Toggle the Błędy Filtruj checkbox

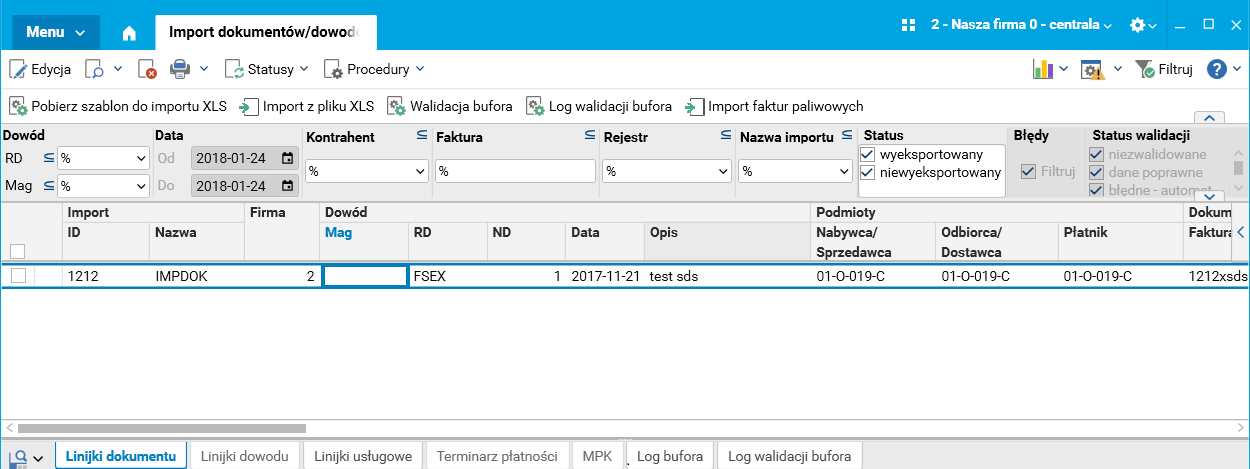[x=1028, y=171]
